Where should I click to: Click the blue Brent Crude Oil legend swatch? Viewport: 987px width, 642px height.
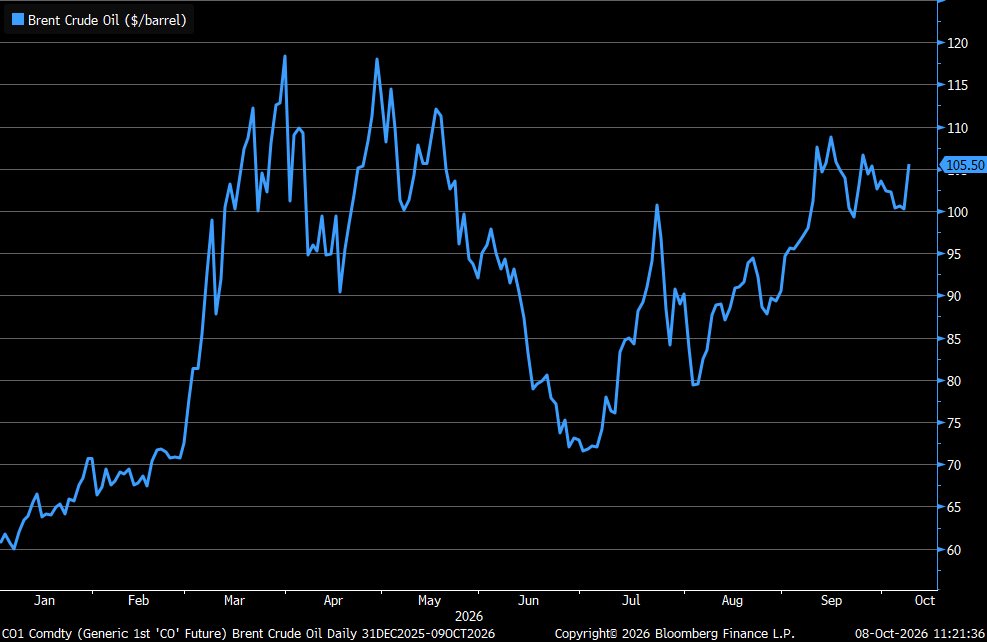coord(18,20)
